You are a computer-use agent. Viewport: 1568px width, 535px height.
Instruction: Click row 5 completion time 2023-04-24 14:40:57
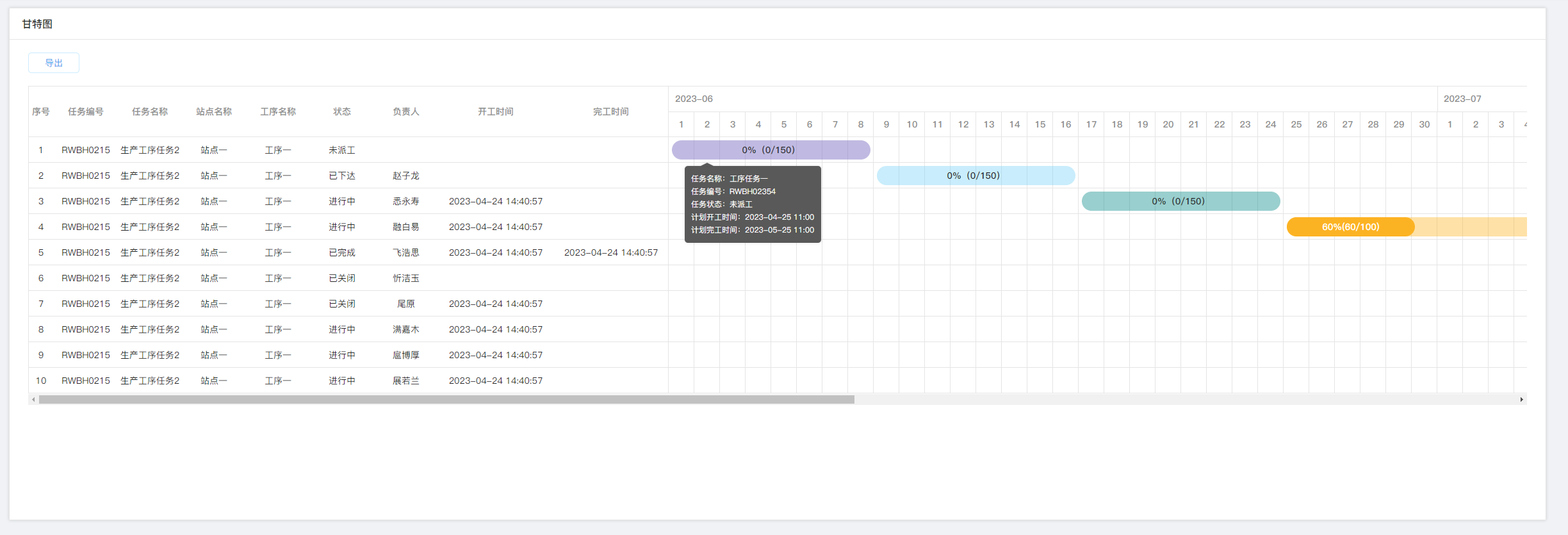pos(611,252)
